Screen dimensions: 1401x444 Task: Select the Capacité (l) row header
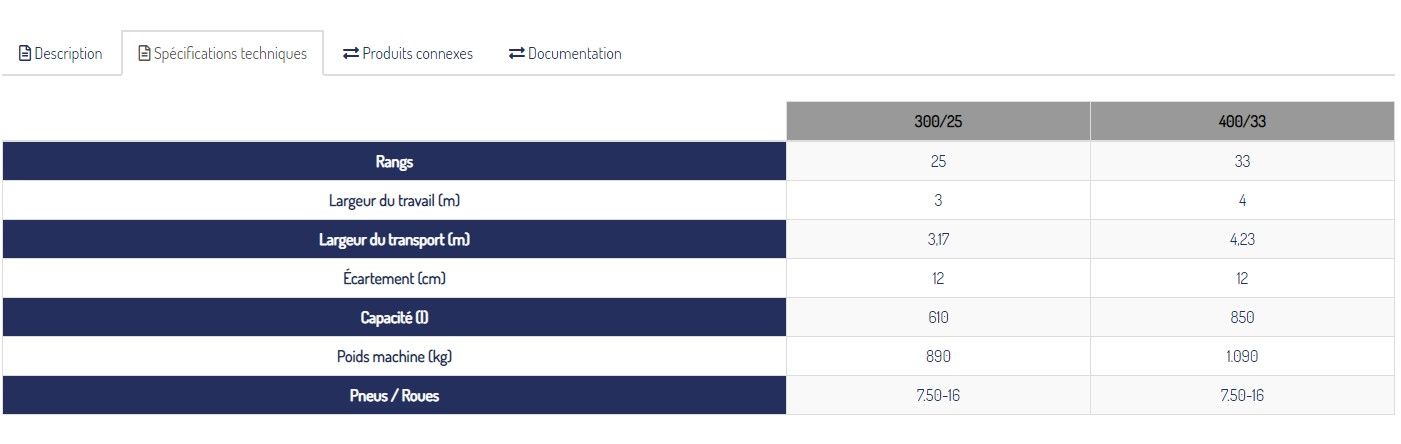click(x=394, y=318)
